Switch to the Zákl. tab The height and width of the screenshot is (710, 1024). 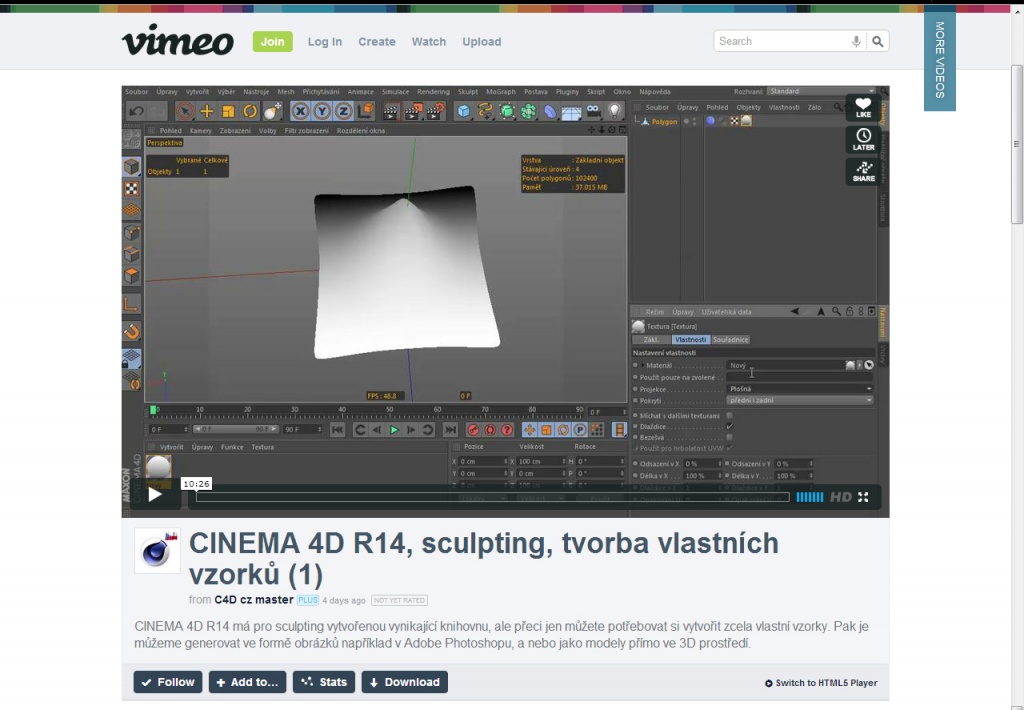tap(651, 340)
